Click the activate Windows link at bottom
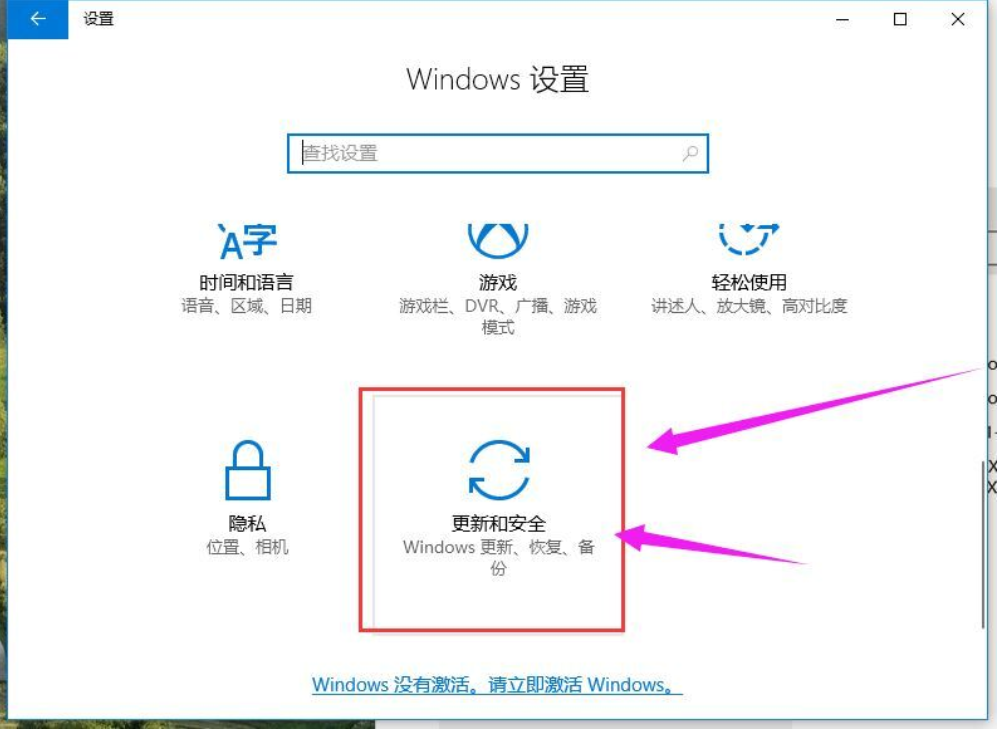 click(x=497, y=685)
